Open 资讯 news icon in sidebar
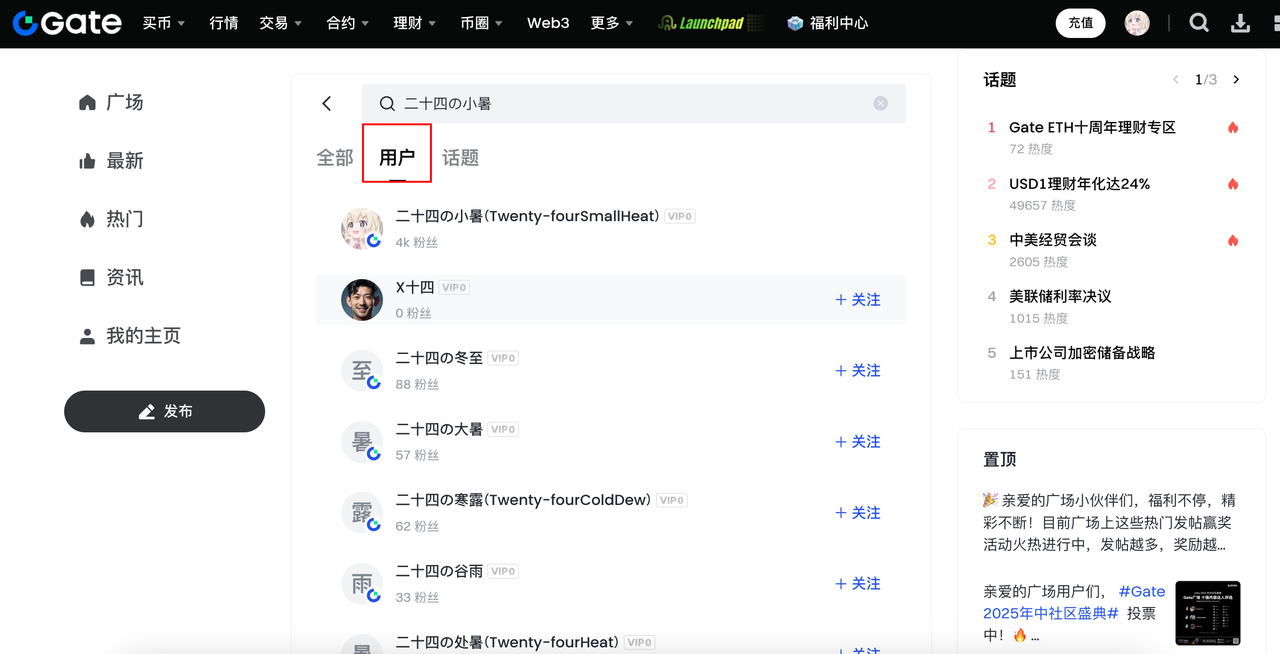 [88, 277]
